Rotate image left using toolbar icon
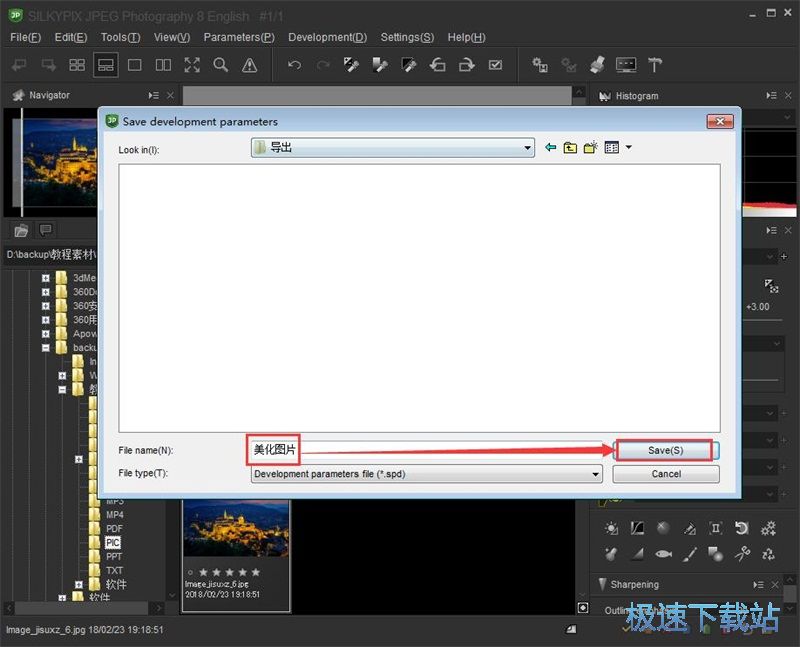 pos(438,65)
